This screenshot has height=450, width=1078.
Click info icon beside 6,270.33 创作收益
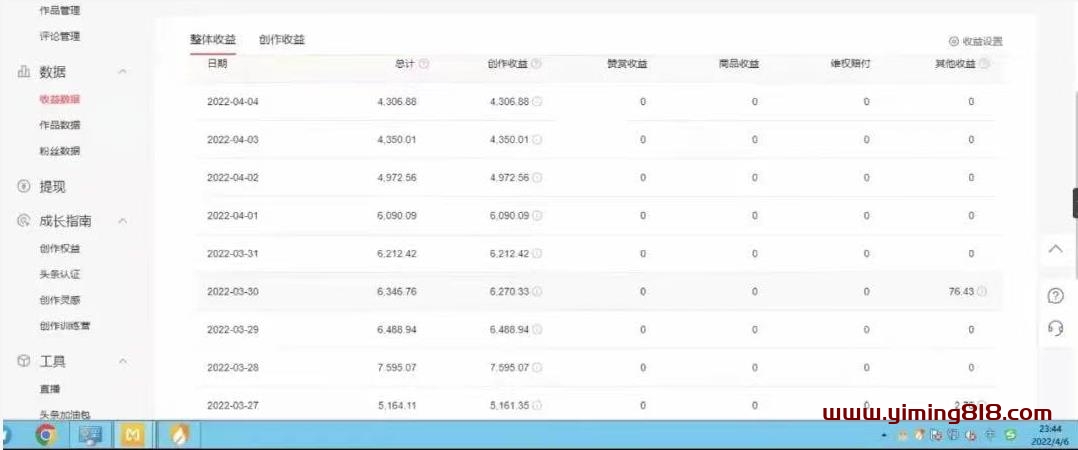coord(537,291)
